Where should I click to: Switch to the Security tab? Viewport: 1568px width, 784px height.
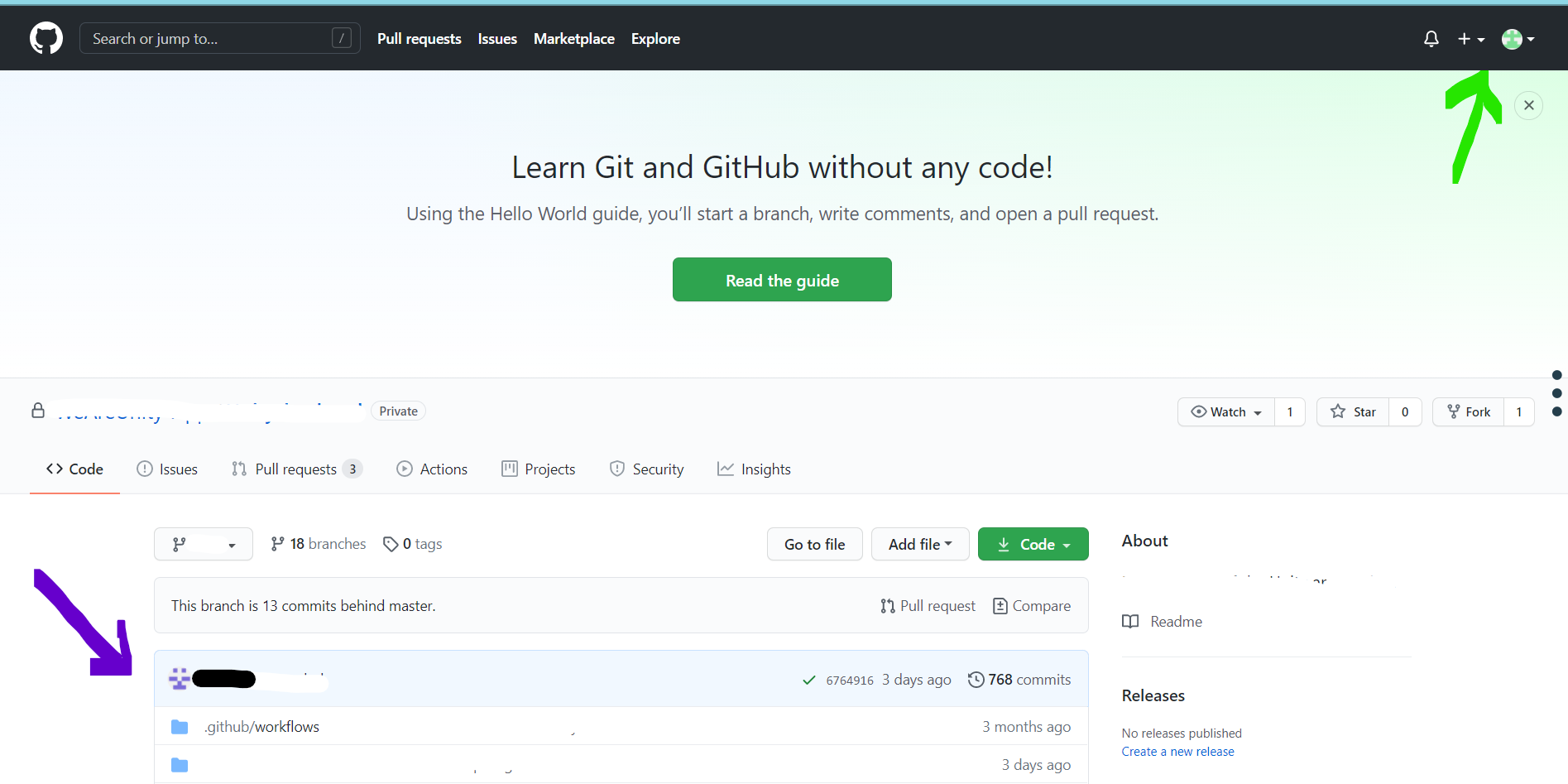pos(647,469)
